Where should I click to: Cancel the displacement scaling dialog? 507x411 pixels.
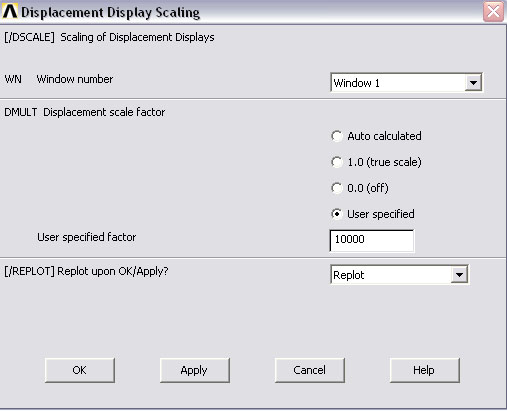pos(310,370)
